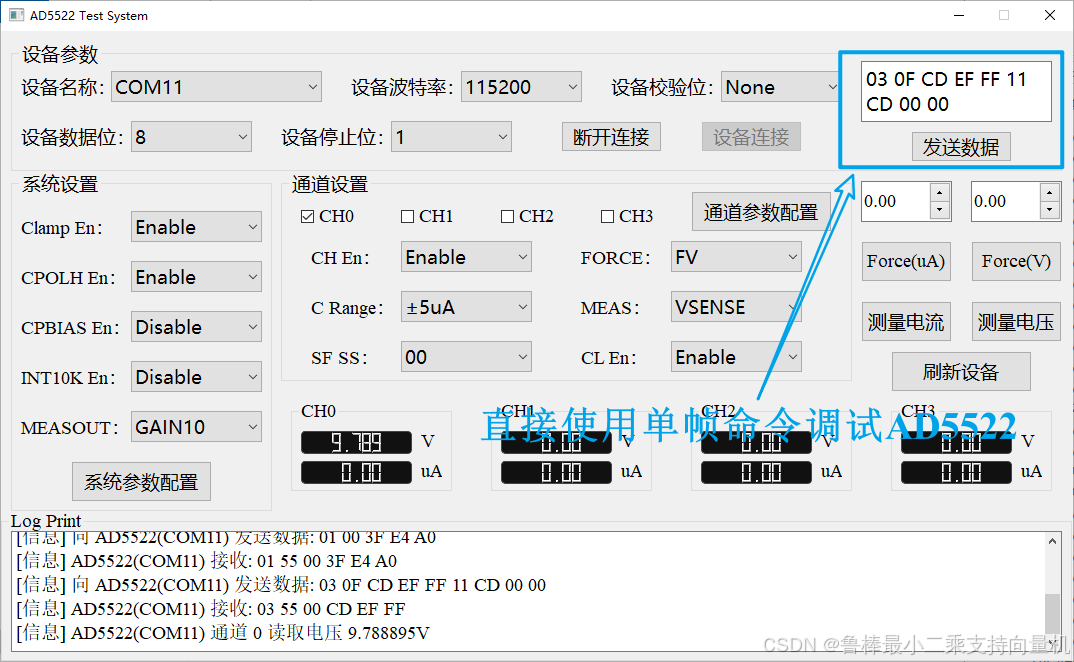This screenshot has width=1074, height=662.
Task: Check the CH1 channel checkbox
Action: [408, 217]
